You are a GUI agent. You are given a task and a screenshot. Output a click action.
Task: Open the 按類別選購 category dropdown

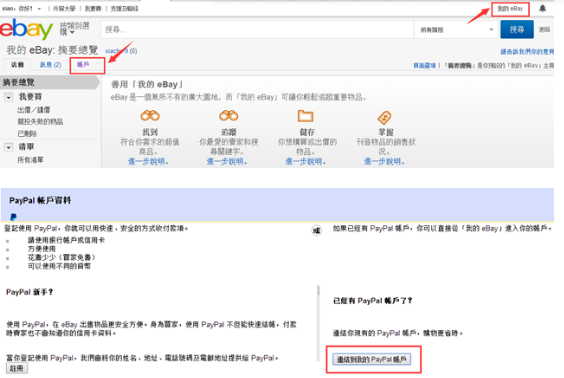point(74,29)
